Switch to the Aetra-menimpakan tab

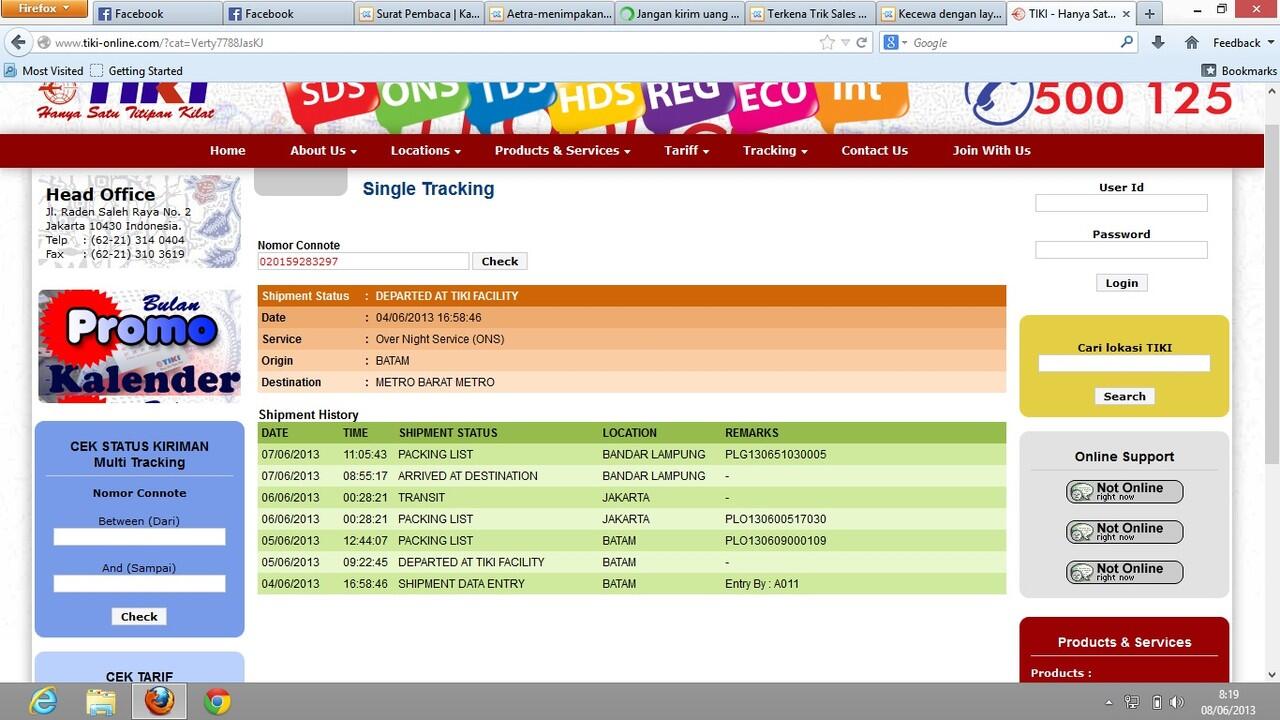[x=550, y=14]
